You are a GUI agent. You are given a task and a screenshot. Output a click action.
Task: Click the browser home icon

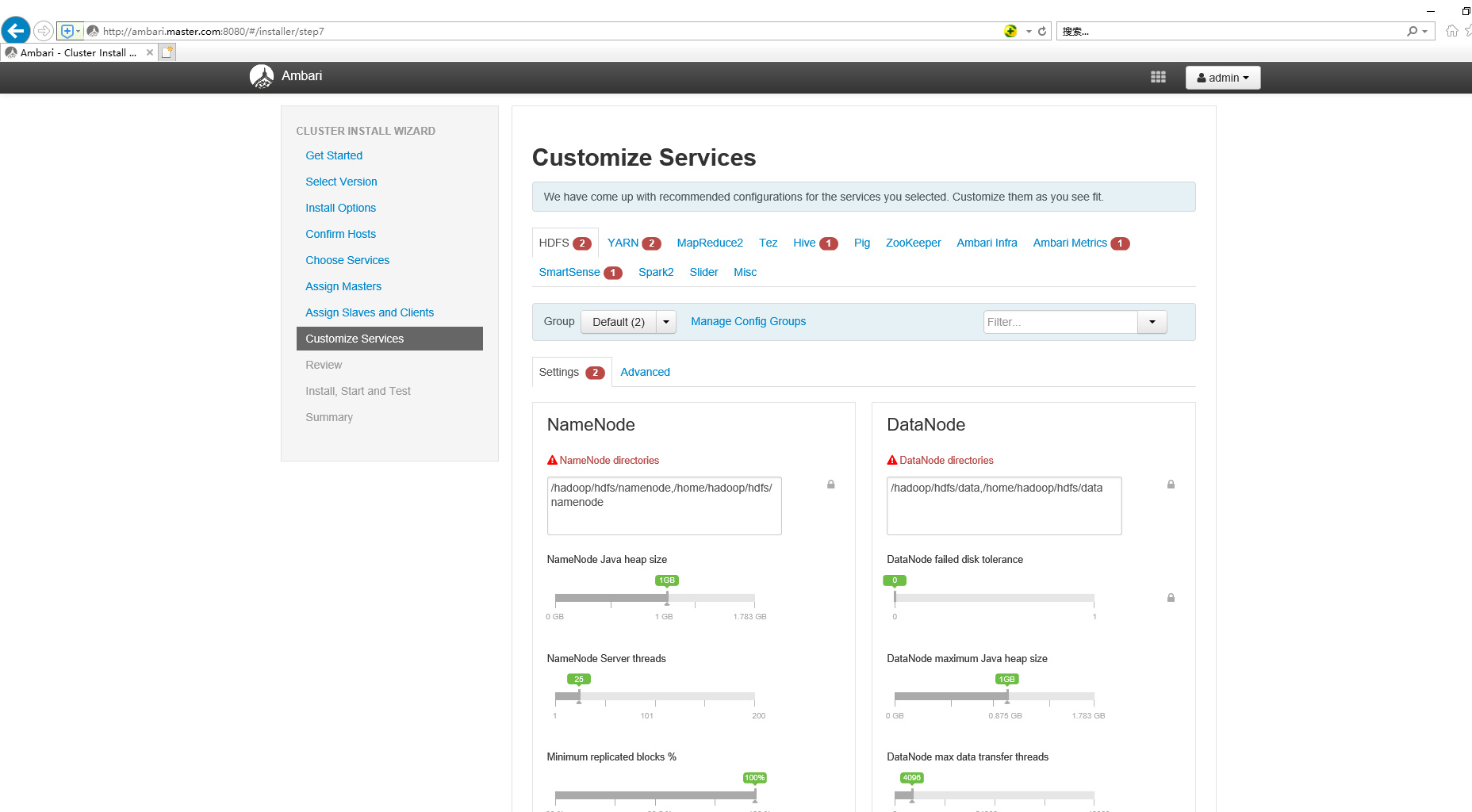click(1451, 31)
